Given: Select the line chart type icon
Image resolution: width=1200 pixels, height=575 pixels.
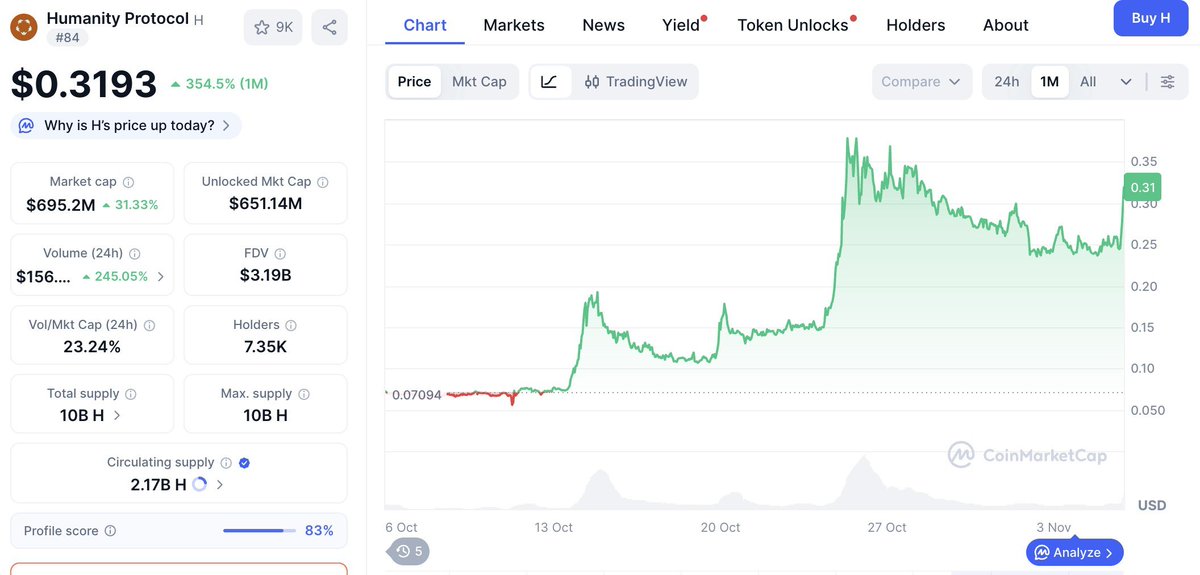Looking at the screenshot, I should 549,82.
